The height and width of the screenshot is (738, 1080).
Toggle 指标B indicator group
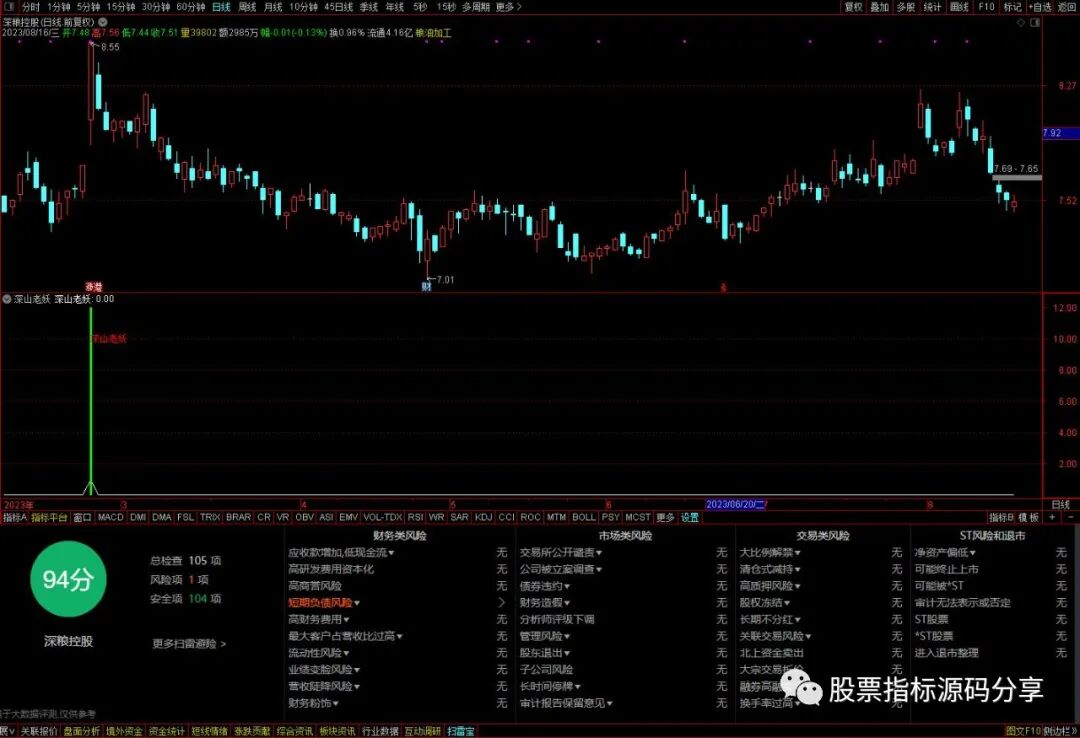coord(1001,517)
